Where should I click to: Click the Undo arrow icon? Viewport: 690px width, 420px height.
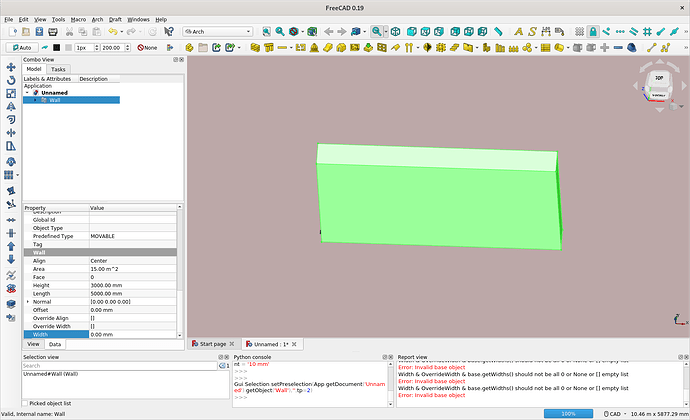tap(113, 32)
